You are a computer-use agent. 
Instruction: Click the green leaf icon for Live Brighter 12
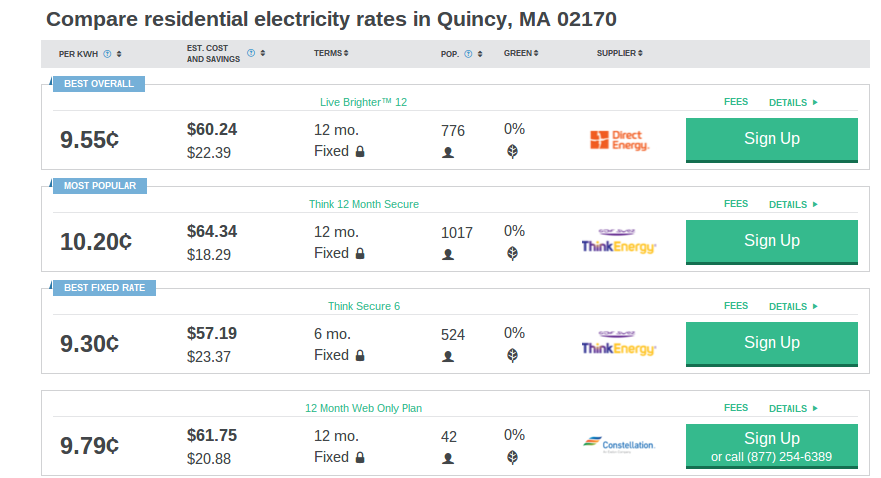point(512,152)
